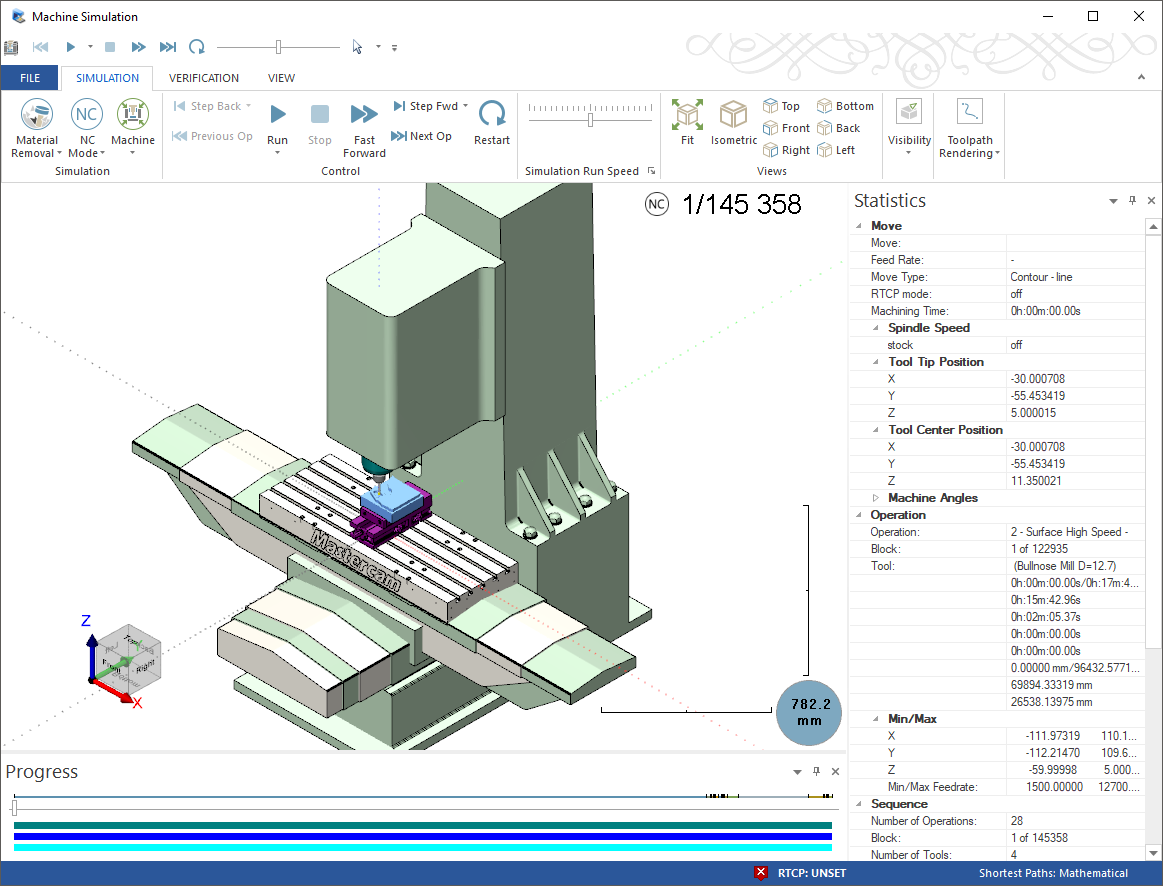Open the Step Fwd dropdown arrow
1163x886 pixels.
[466, 106]
